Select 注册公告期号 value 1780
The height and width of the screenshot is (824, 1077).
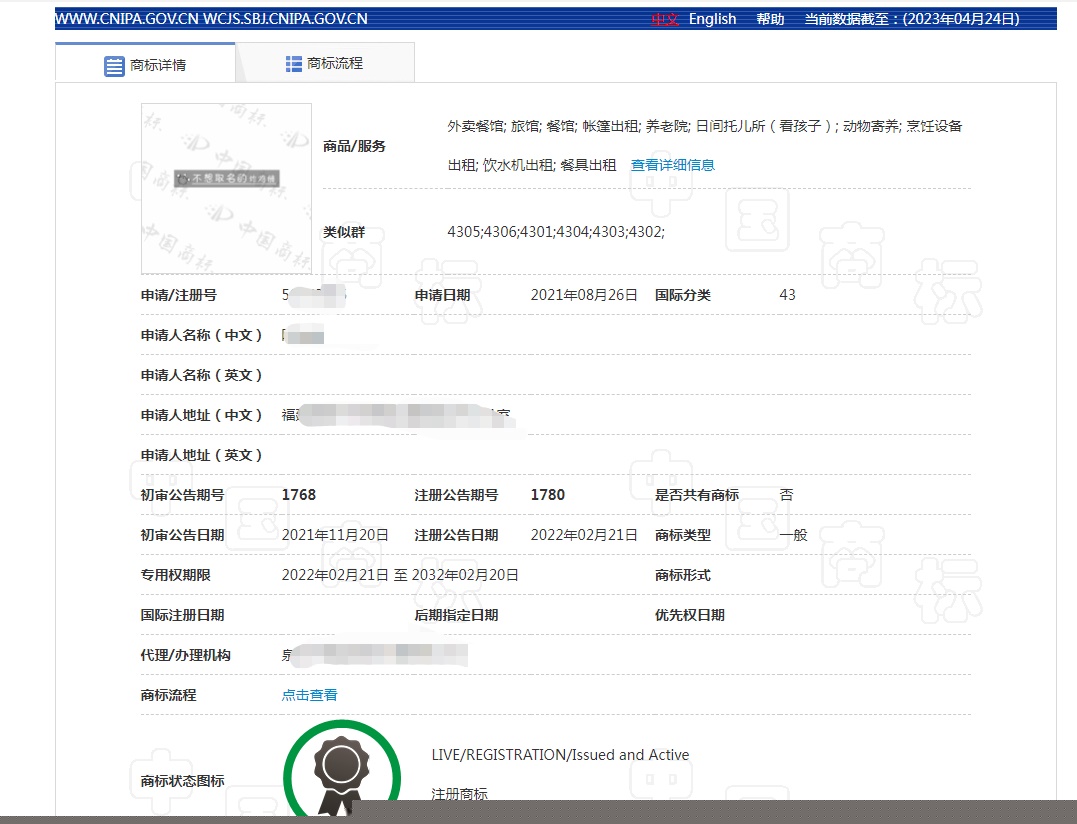547,495
